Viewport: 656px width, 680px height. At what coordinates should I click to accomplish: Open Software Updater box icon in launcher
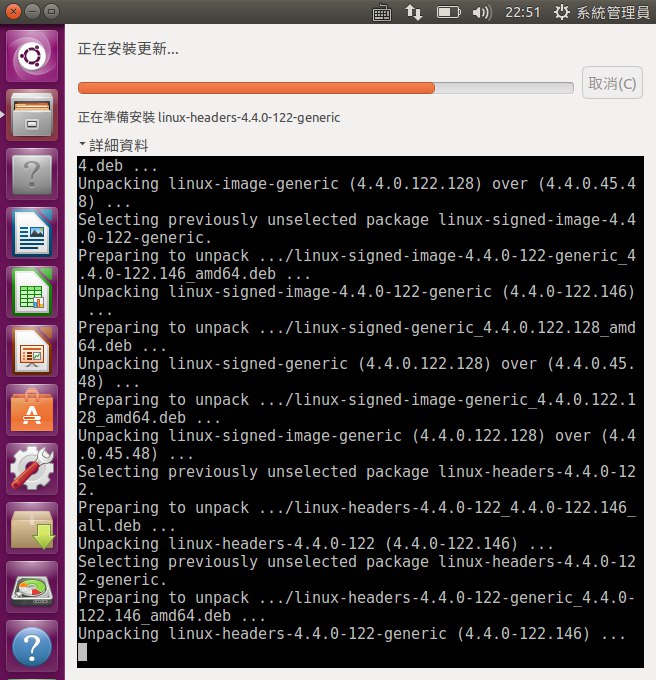pyautogui.click(x=32, y=528)
